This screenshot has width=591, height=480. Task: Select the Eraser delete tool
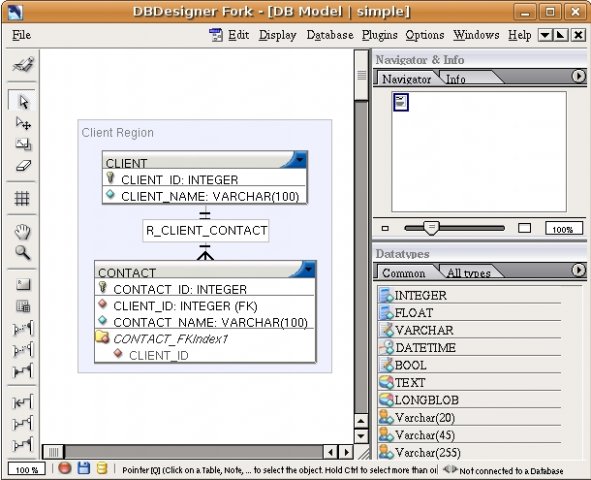coord(23,165)
